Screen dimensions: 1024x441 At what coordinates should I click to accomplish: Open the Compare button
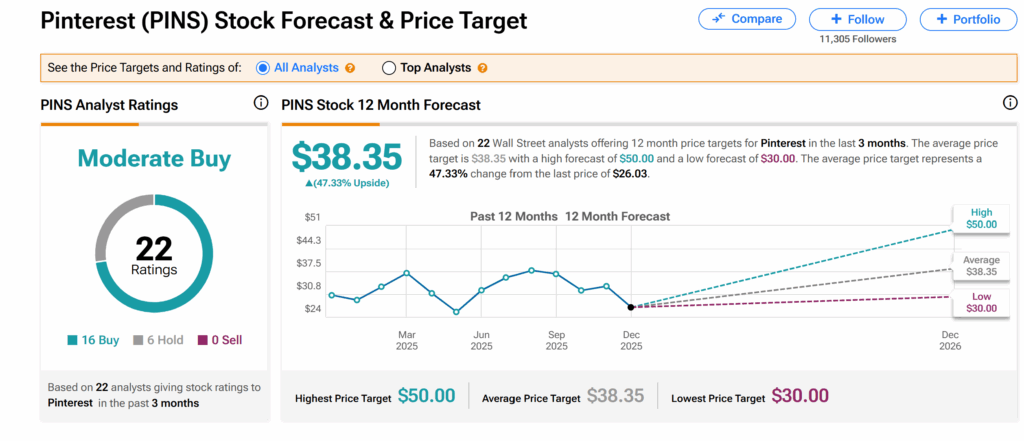(x=747, y=19)
